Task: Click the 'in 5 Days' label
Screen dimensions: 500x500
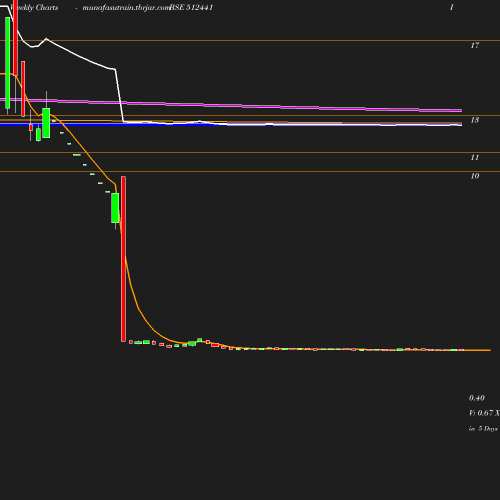Action: (x=483, y=429)
